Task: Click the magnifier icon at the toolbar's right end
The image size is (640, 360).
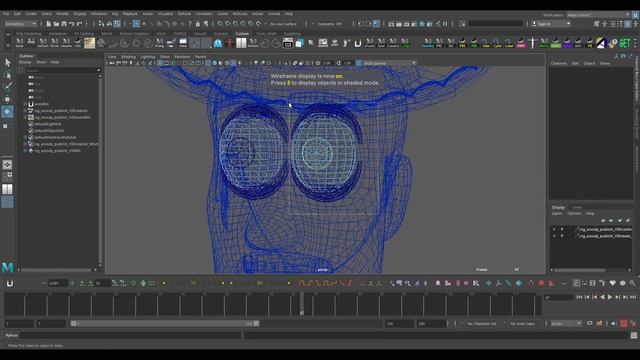Action: click(632, 283)
